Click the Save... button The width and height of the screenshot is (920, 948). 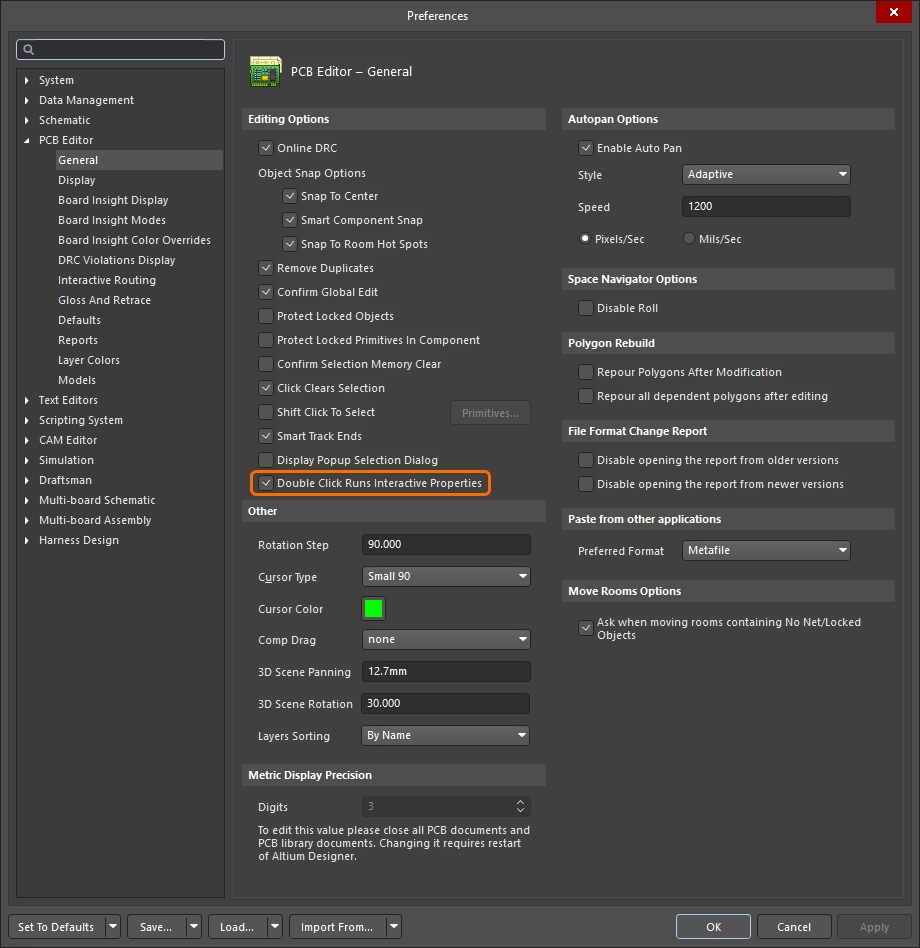[x=157, y=927]
